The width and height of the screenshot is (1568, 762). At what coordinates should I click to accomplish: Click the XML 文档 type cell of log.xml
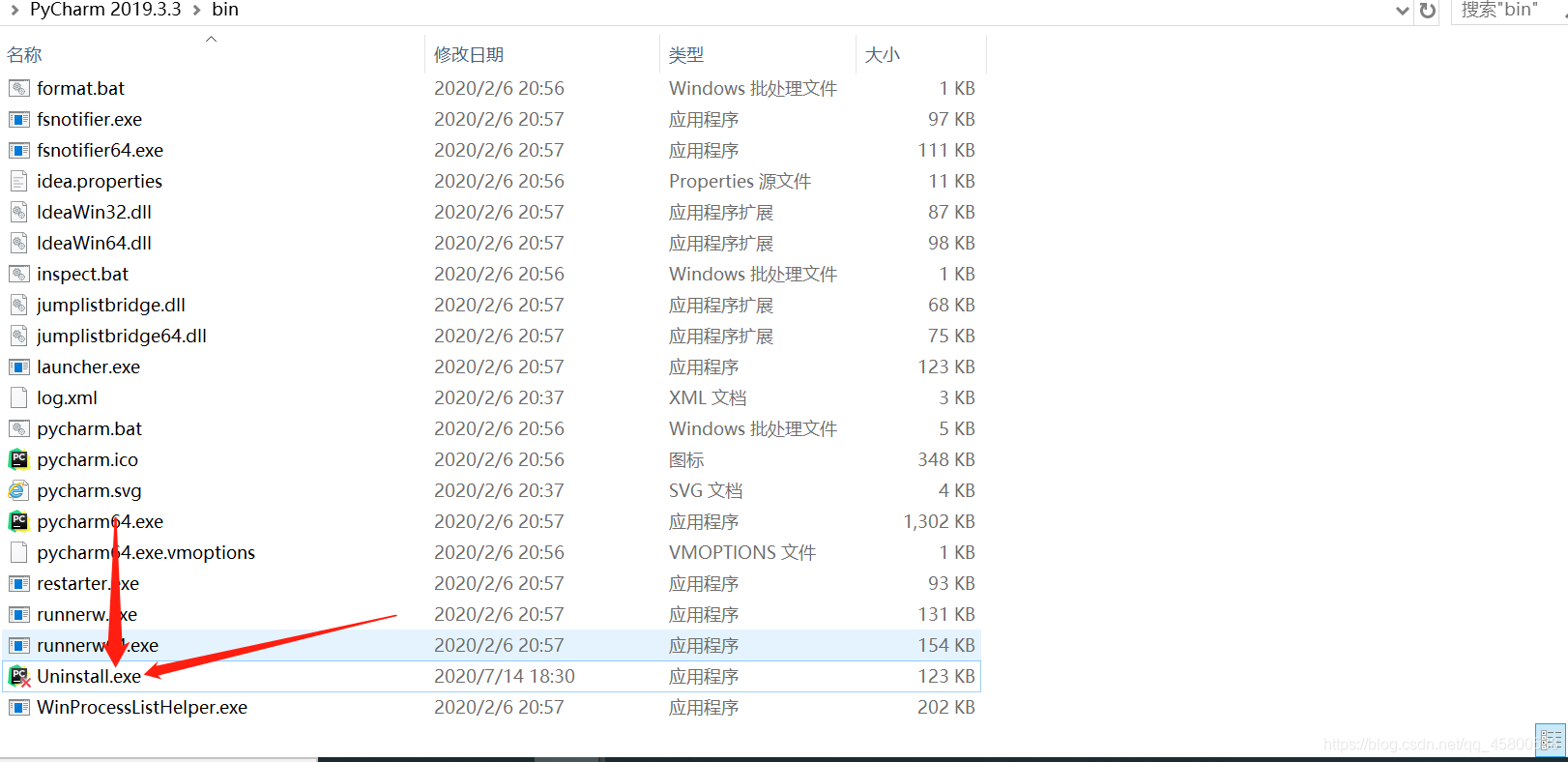(x=708, y=397)
